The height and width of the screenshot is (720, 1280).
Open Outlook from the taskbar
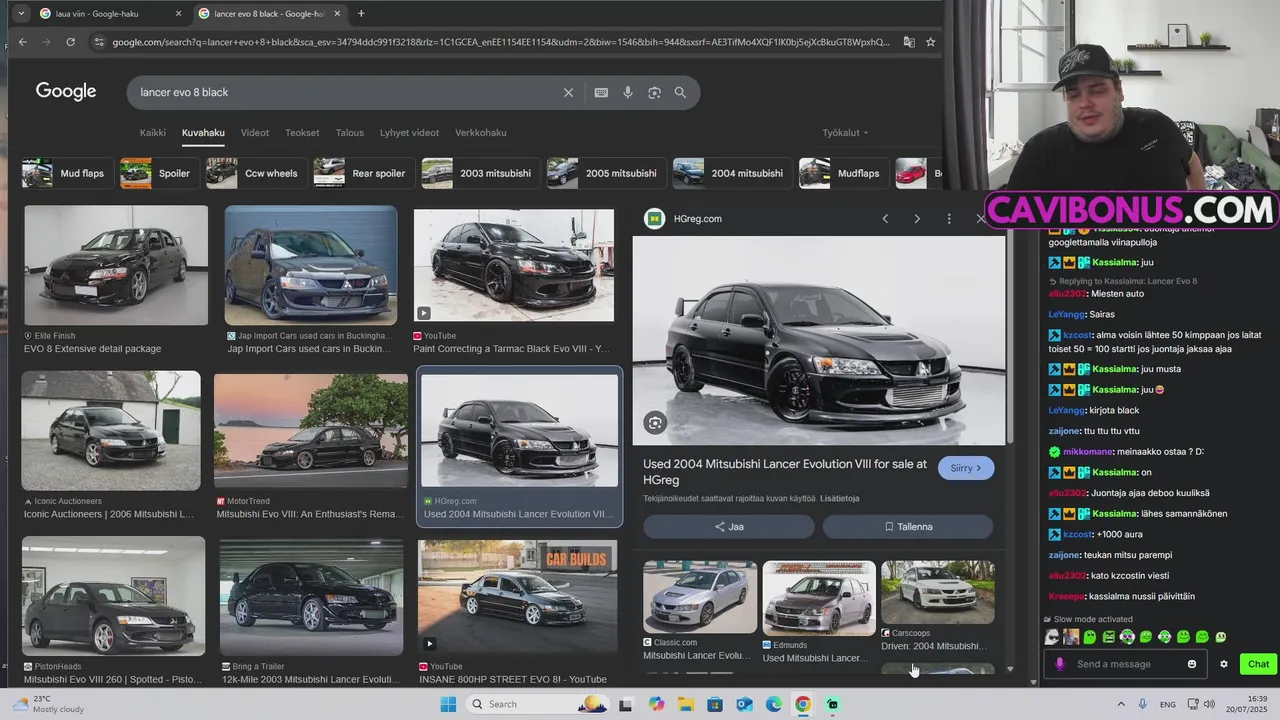pyautogui.click(x=744, y=704)
